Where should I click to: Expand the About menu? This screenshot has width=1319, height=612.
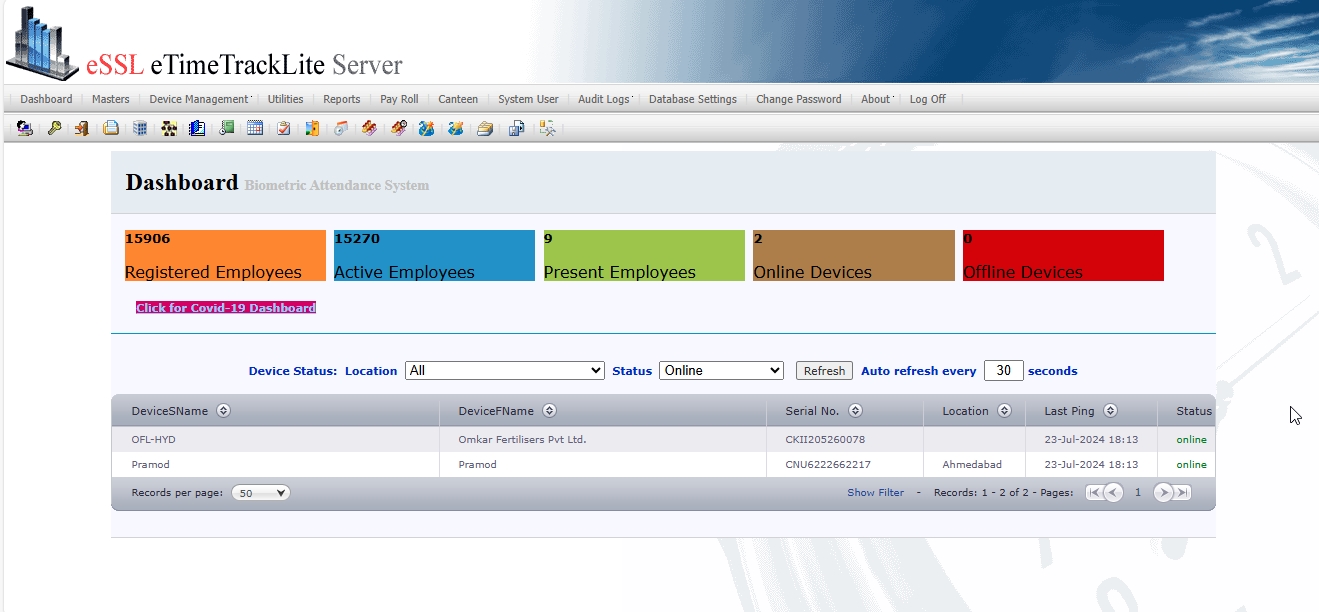pyautogui.click(x=877, y=99)
